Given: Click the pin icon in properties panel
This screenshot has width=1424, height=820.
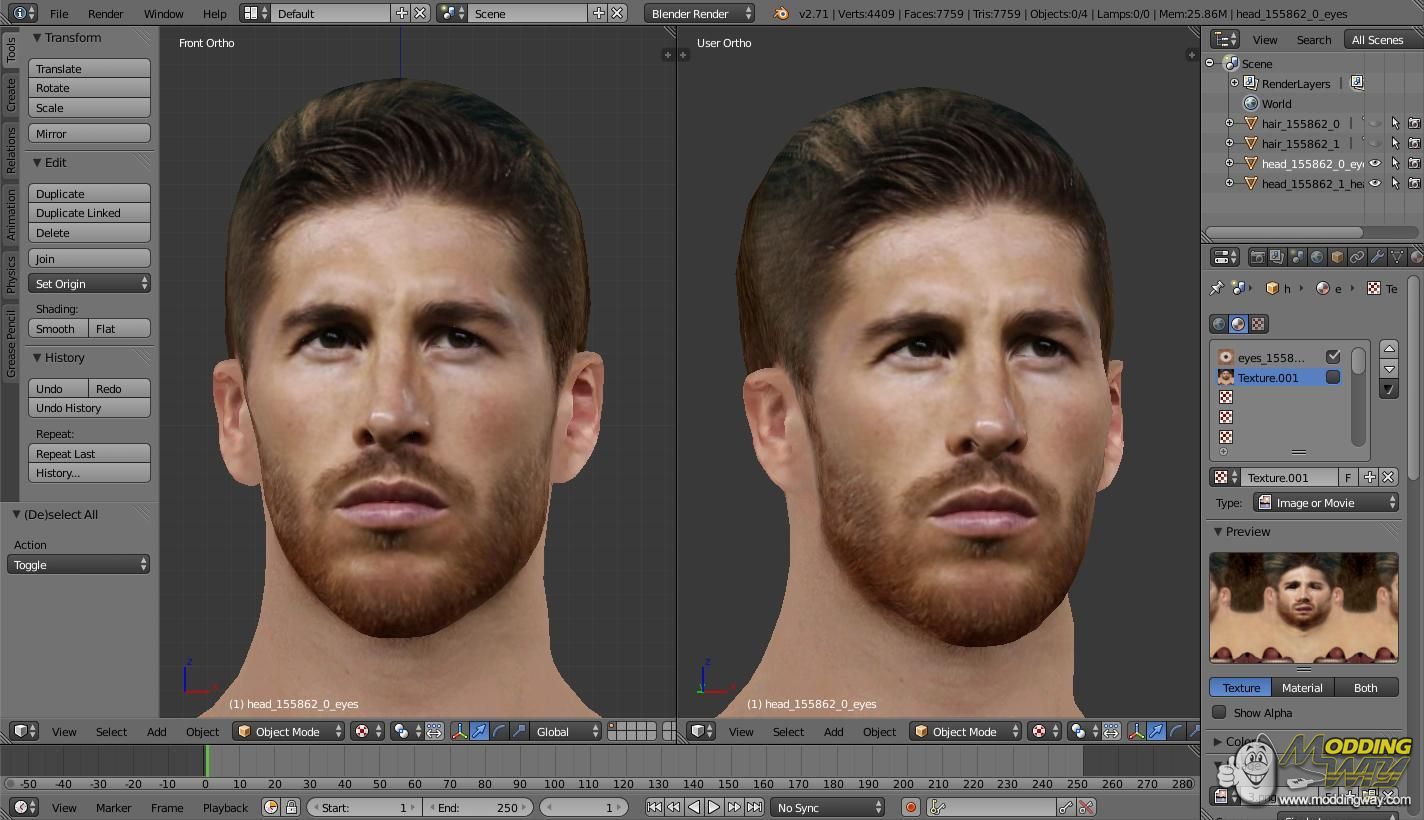Looking at the screenshot, I should tap(1216, 288).
